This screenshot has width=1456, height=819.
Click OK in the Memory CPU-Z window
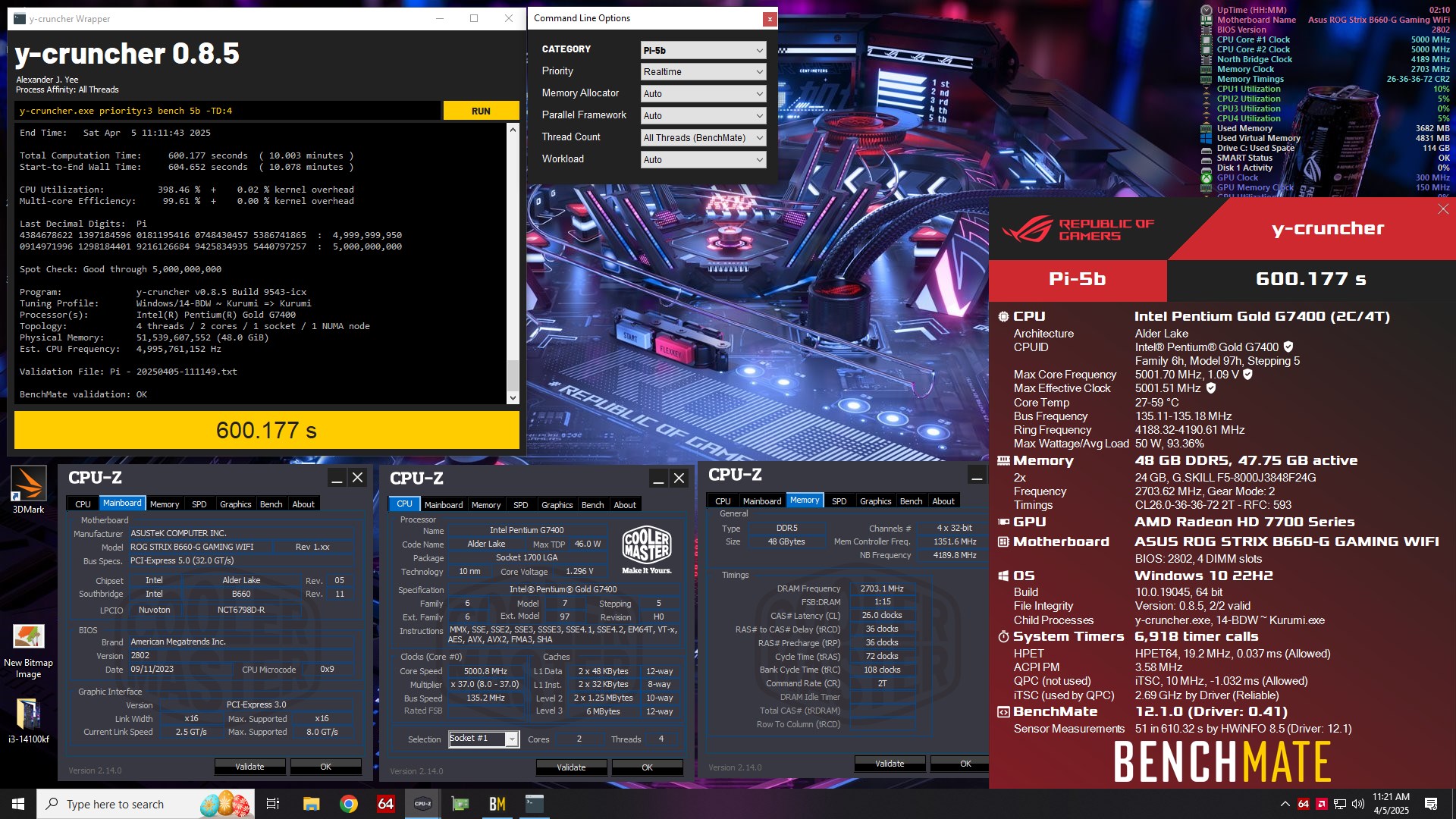tap(960, 764)
